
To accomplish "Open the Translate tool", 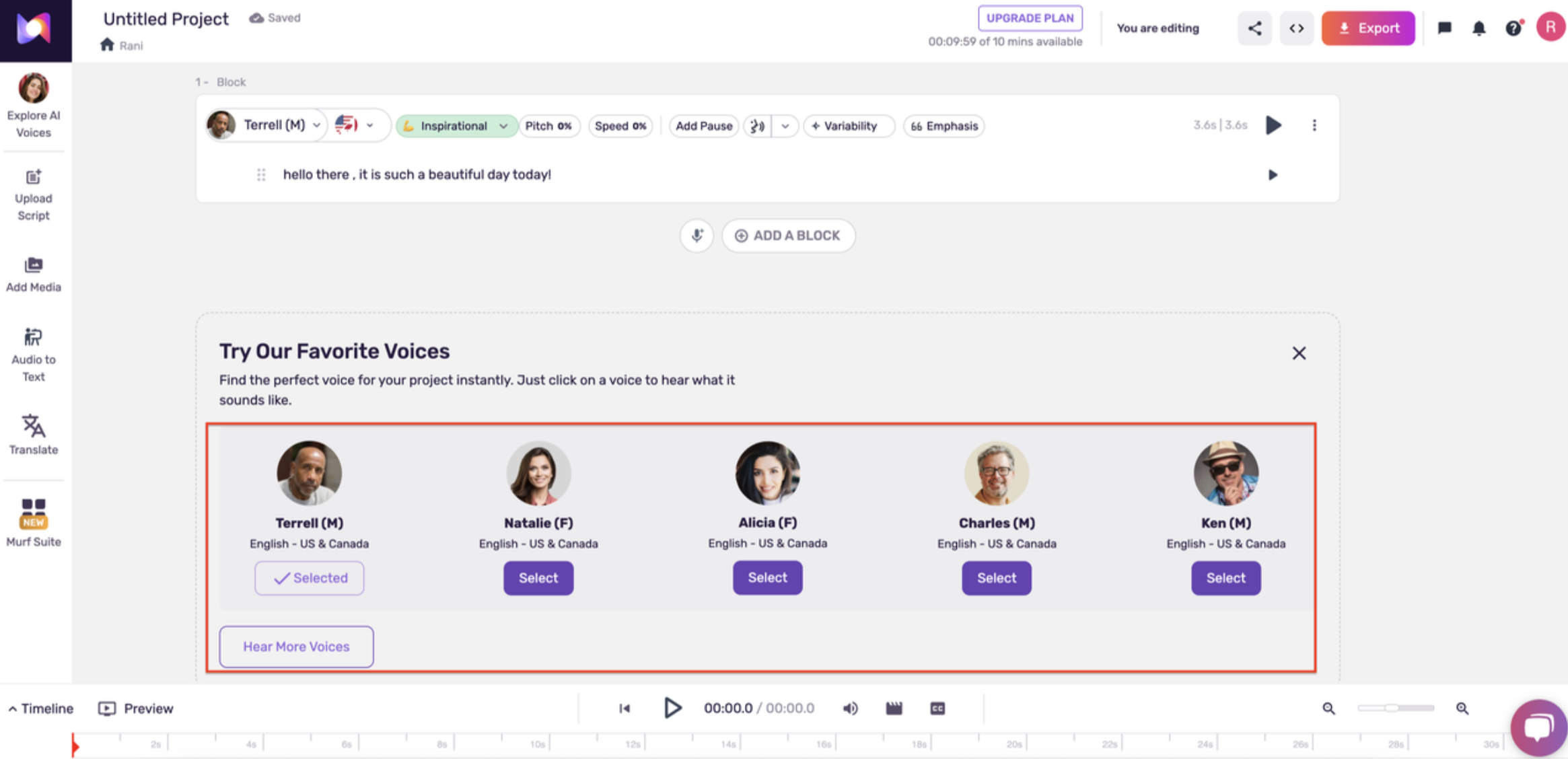I will 33,435.
